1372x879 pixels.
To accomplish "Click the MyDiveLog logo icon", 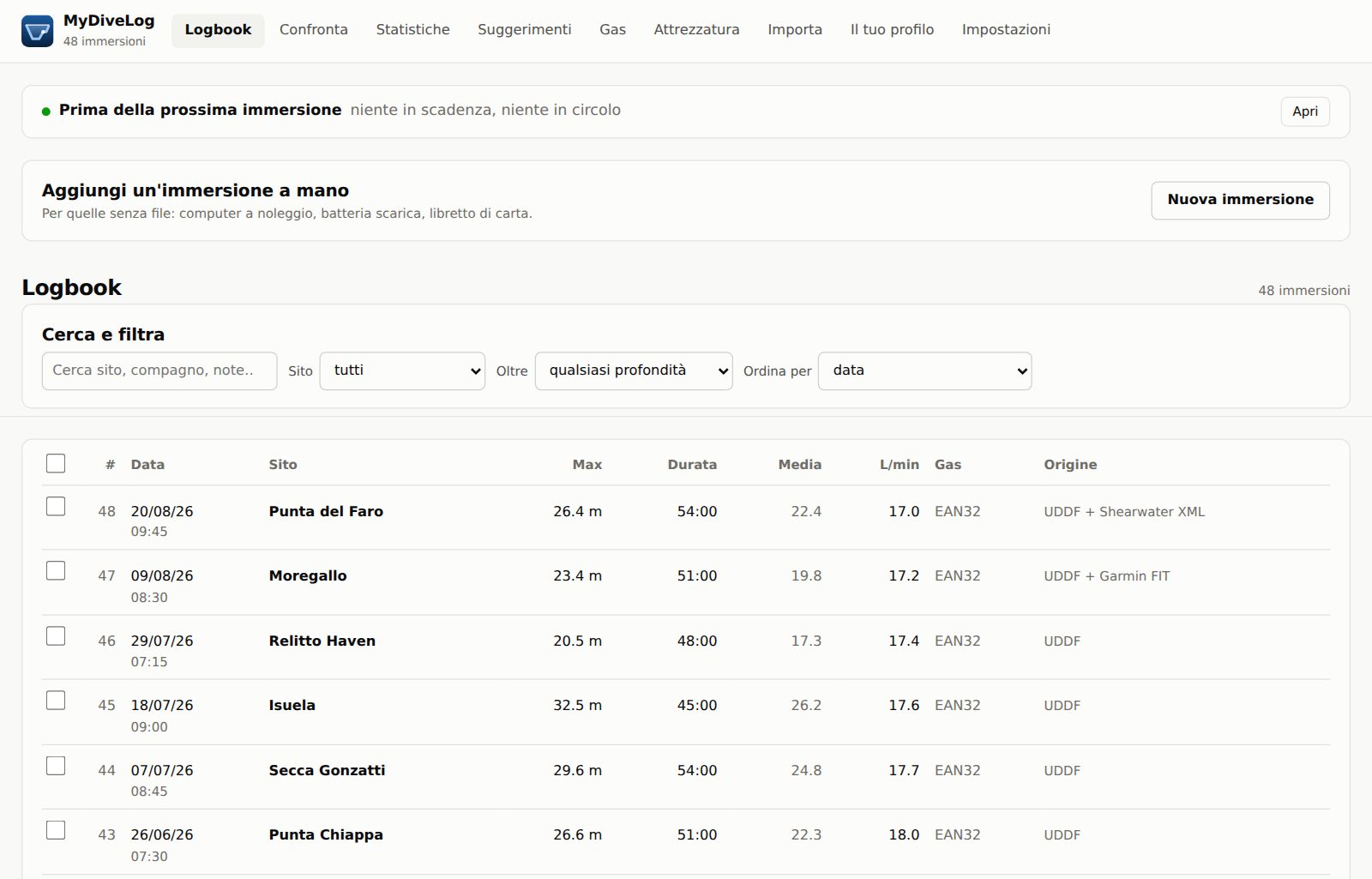I will (37, 31).
